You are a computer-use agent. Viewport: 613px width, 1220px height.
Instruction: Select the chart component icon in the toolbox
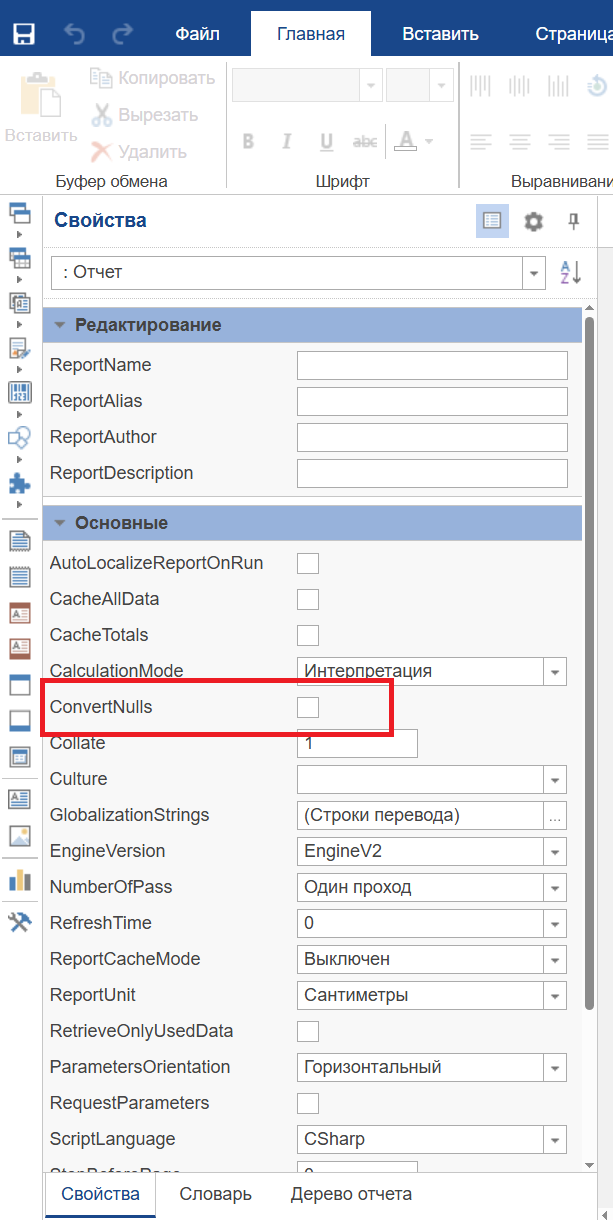point(20,880)
